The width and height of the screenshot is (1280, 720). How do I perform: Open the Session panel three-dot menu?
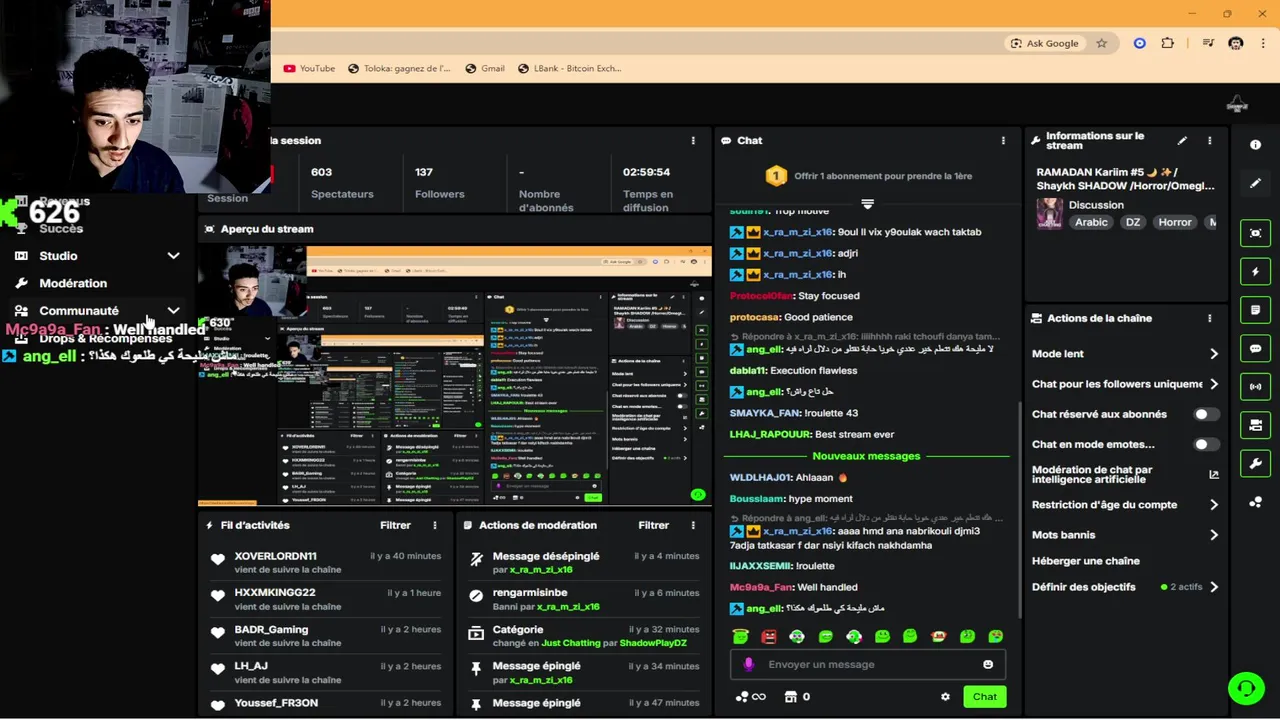click(693, 141)
